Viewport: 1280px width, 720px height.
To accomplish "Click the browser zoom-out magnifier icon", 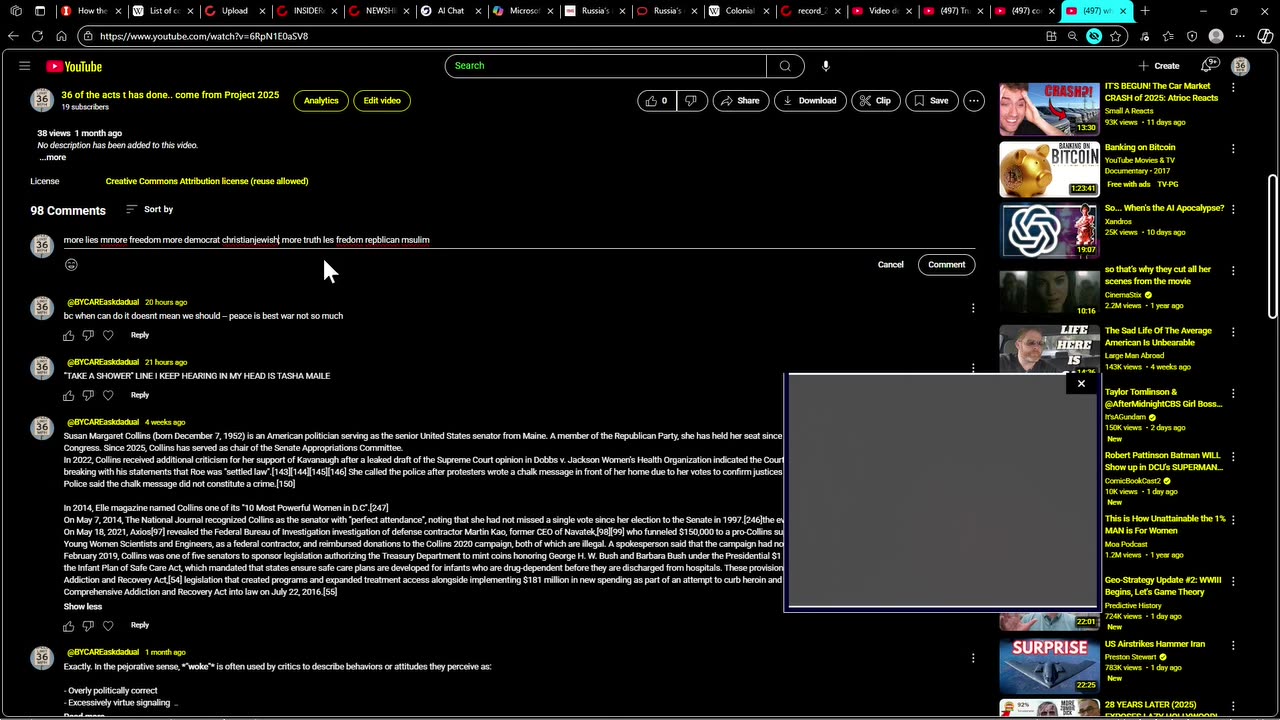I will 1072,36.
